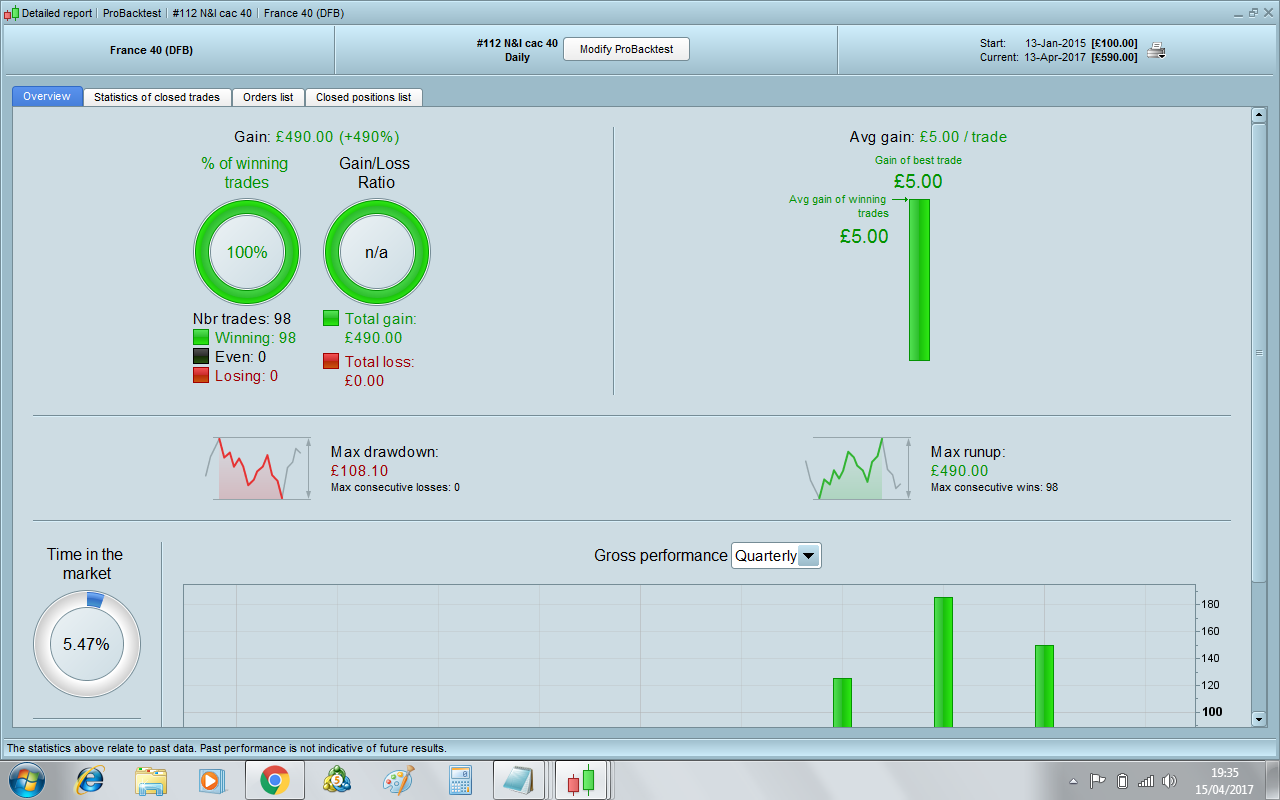Click the green Winning legend square
Screen dimensions: 1280x800
tap(201, 338)
